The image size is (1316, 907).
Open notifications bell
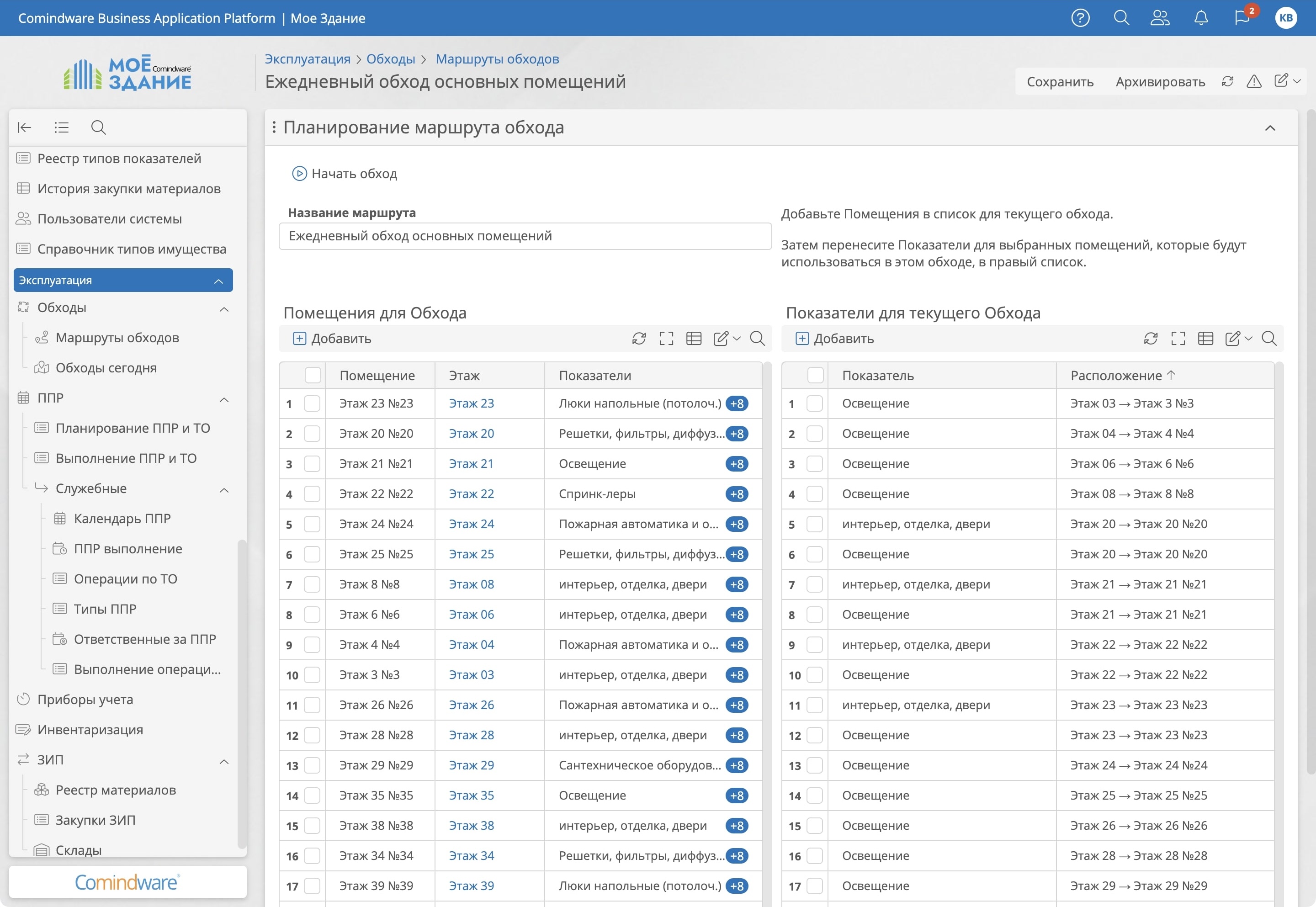point(1201,18)
